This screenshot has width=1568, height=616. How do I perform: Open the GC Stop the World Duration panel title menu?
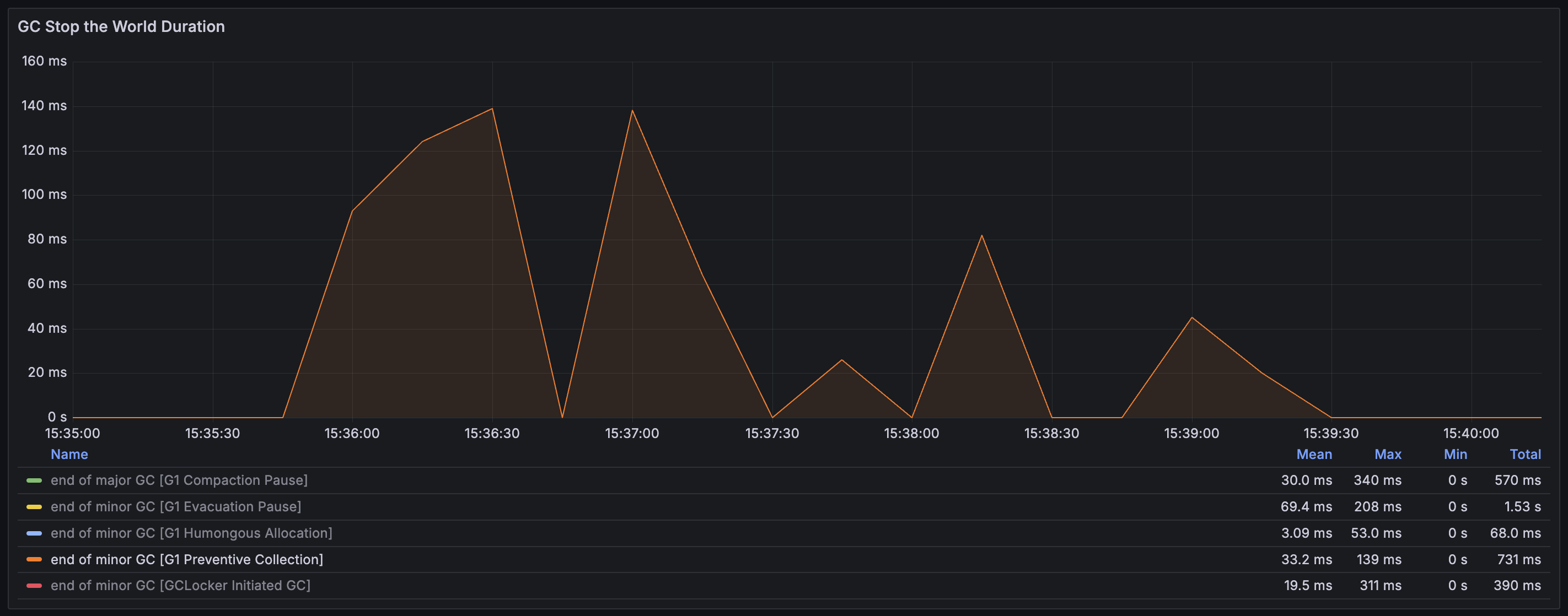121,27
